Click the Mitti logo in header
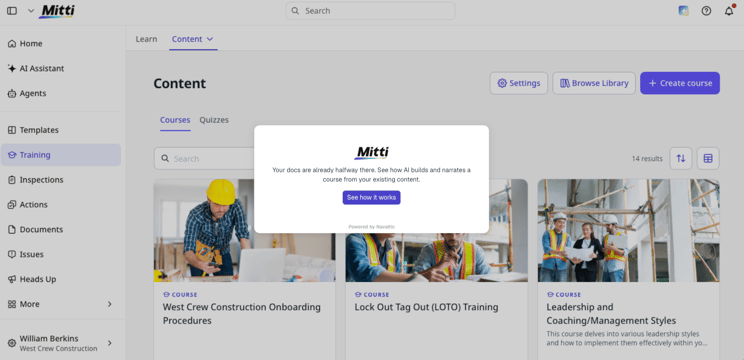This screenshot has height=360, width=744. (x=56, y=11)
